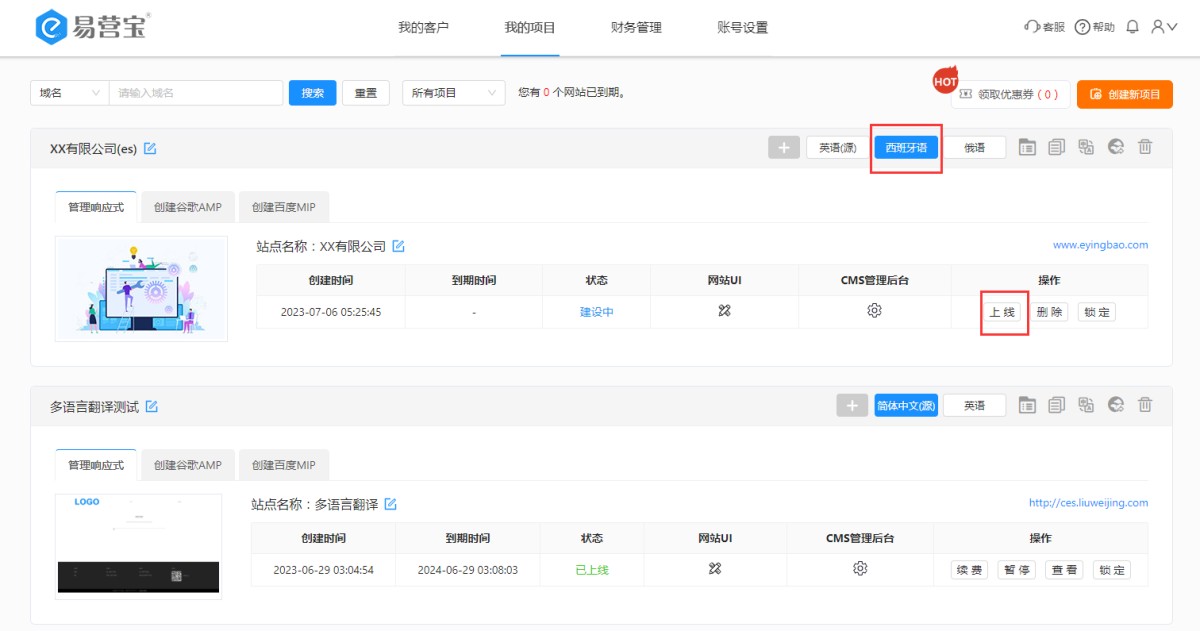The width and height of the screenshot is (1200, 631).
Task: Edit the XX有限公司(es) project name
Action: [x=150, y=149]
